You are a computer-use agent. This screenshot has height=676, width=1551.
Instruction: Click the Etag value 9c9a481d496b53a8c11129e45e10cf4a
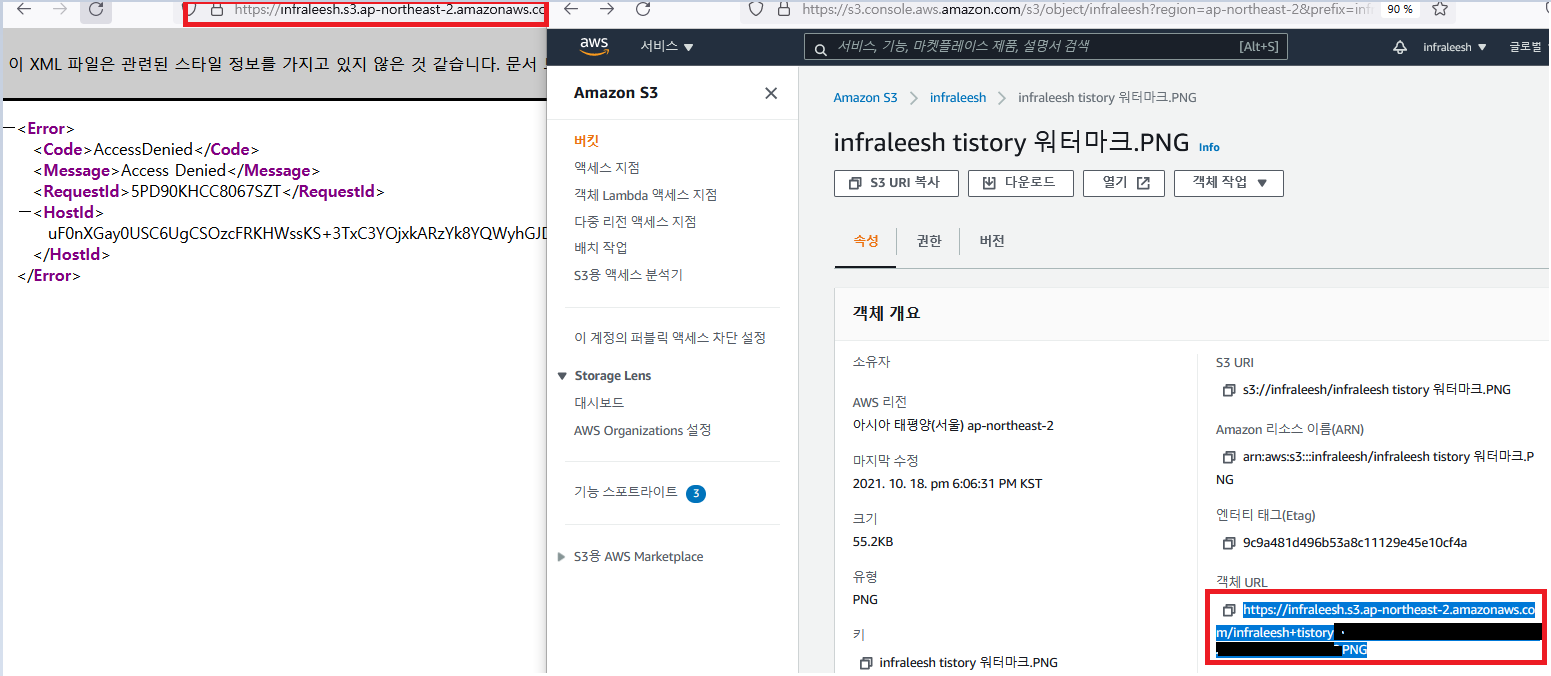pos(1354,543)
